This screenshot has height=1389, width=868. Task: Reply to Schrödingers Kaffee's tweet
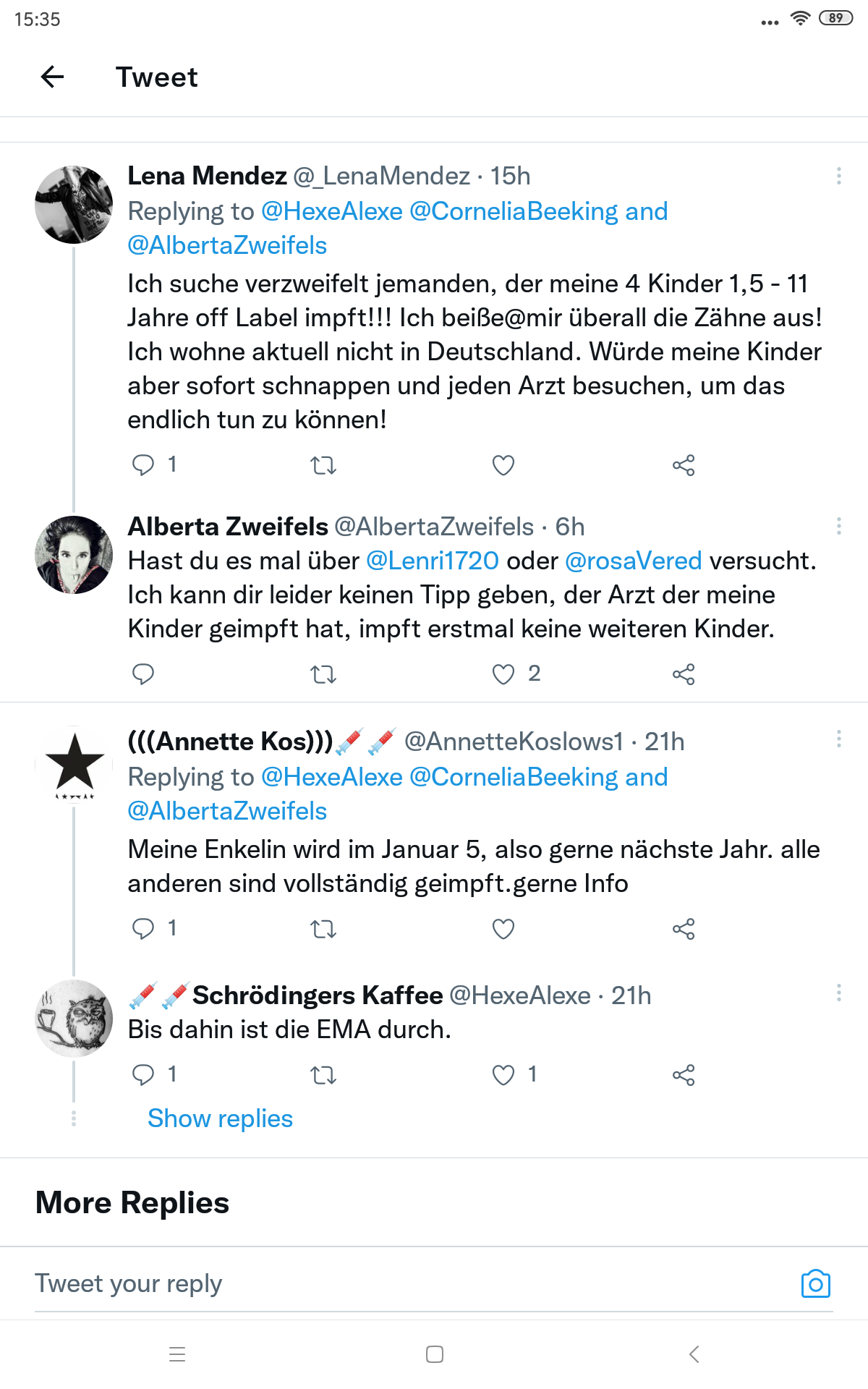pyautogui.click(x=143, y=1075)
